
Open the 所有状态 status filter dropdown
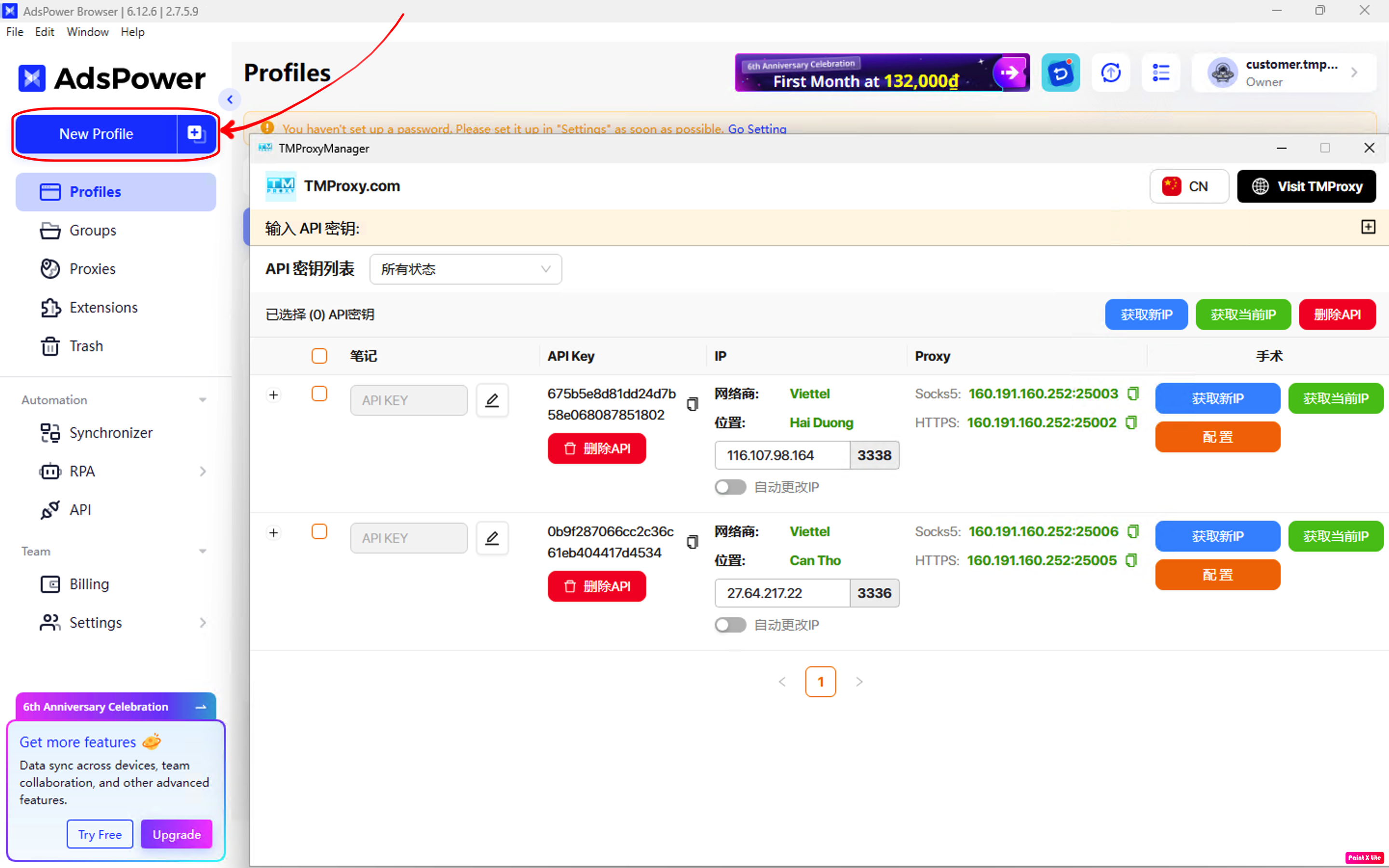pyautogui.click(x=465, y=269)
